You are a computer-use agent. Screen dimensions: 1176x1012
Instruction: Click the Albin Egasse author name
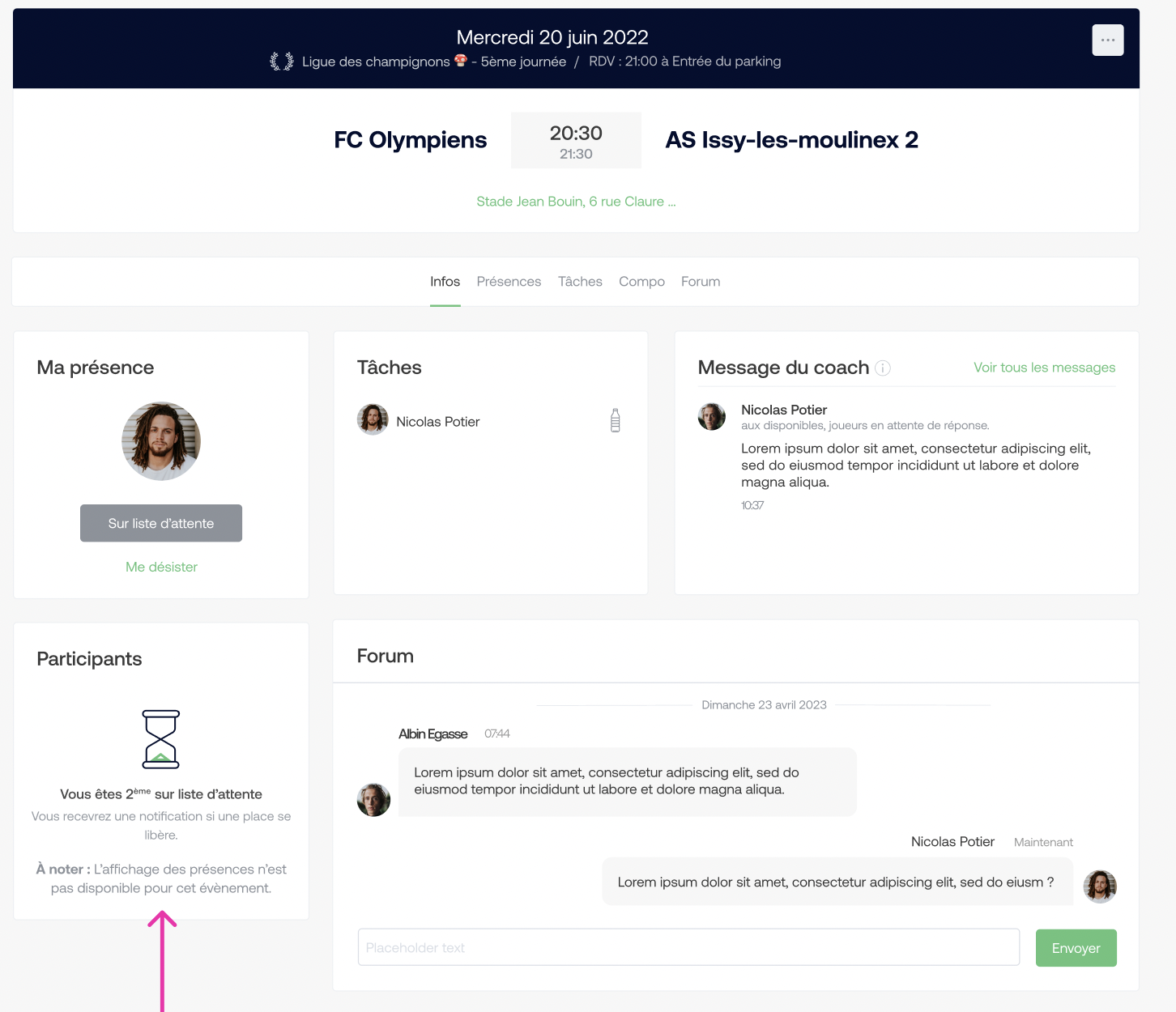432,733
